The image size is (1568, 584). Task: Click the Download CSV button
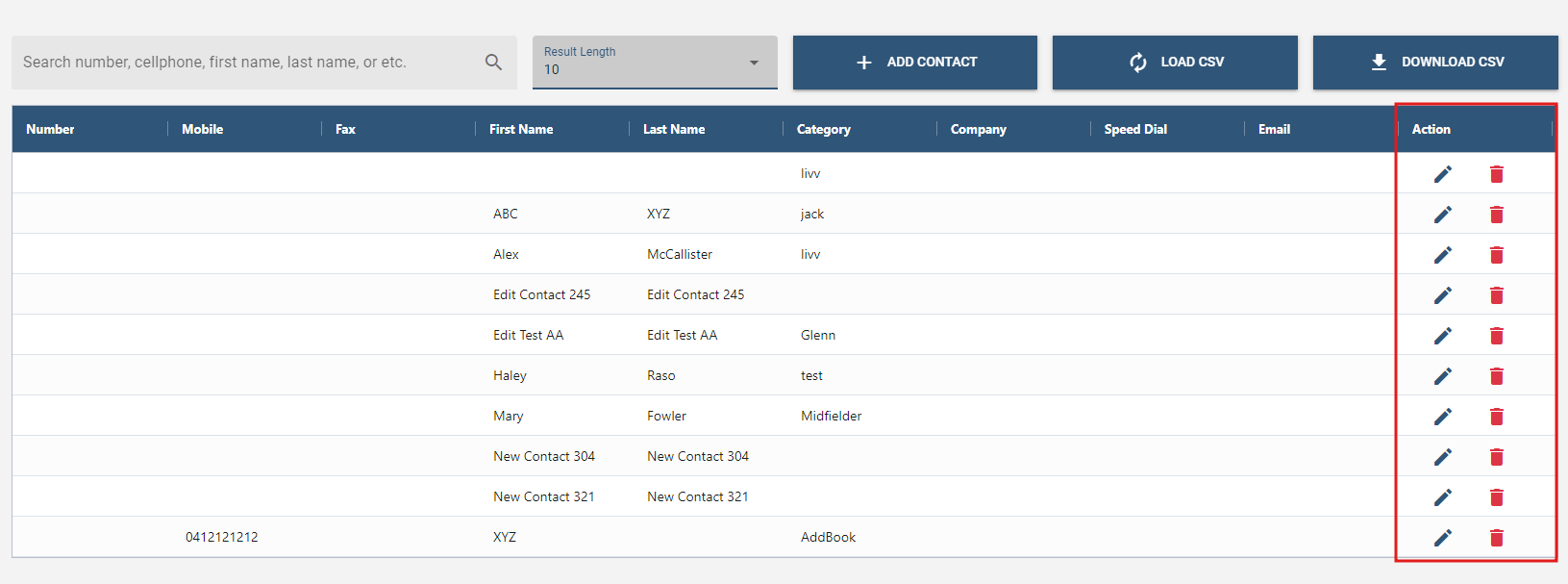click(1434, 63)
